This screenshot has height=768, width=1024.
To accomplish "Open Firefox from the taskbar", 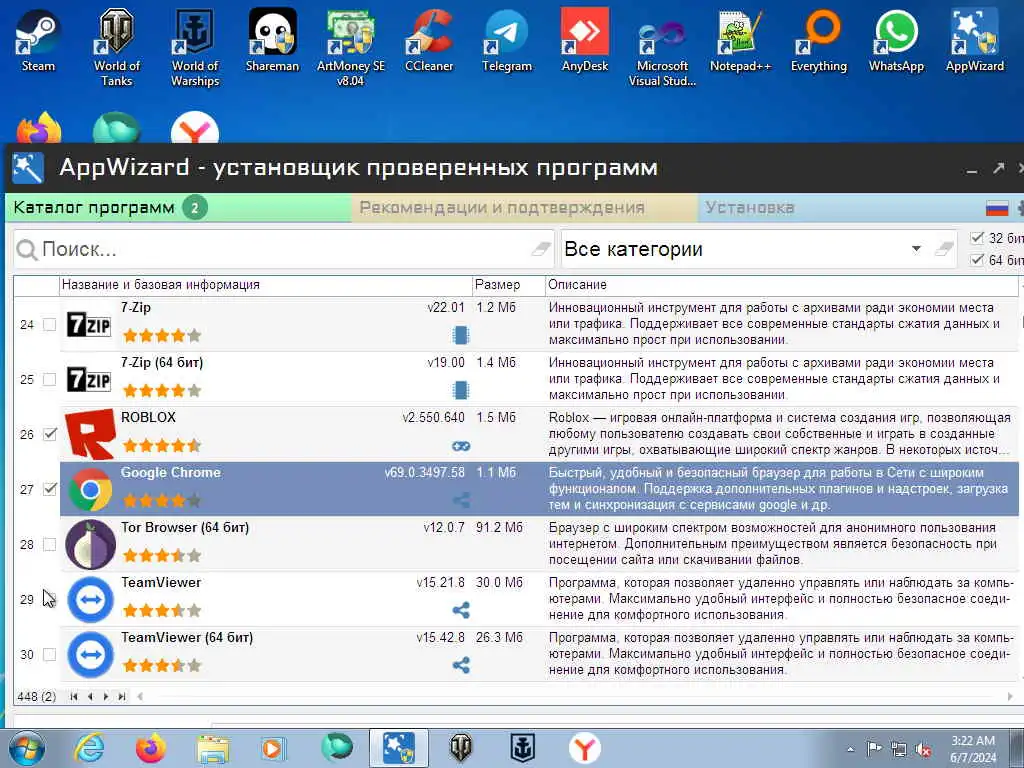I will point(150,748).
